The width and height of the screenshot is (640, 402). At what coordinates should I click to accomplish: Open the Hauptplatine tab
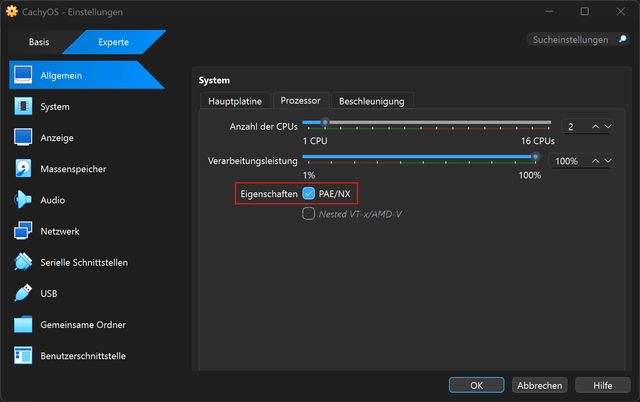(x=235, y=101)
